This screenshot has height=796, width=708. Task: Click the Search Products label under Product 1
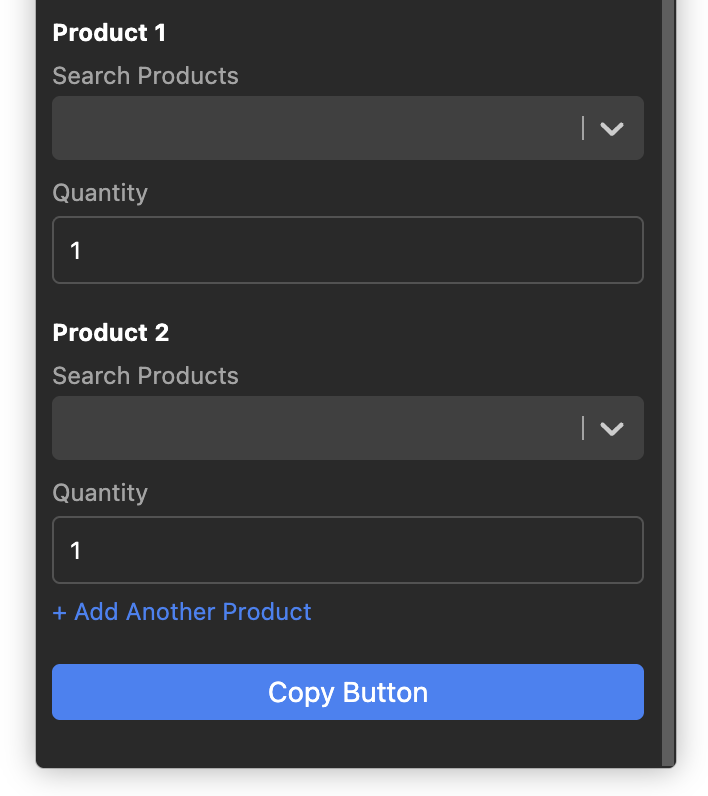pyautogui.click(x=145, y=76)
